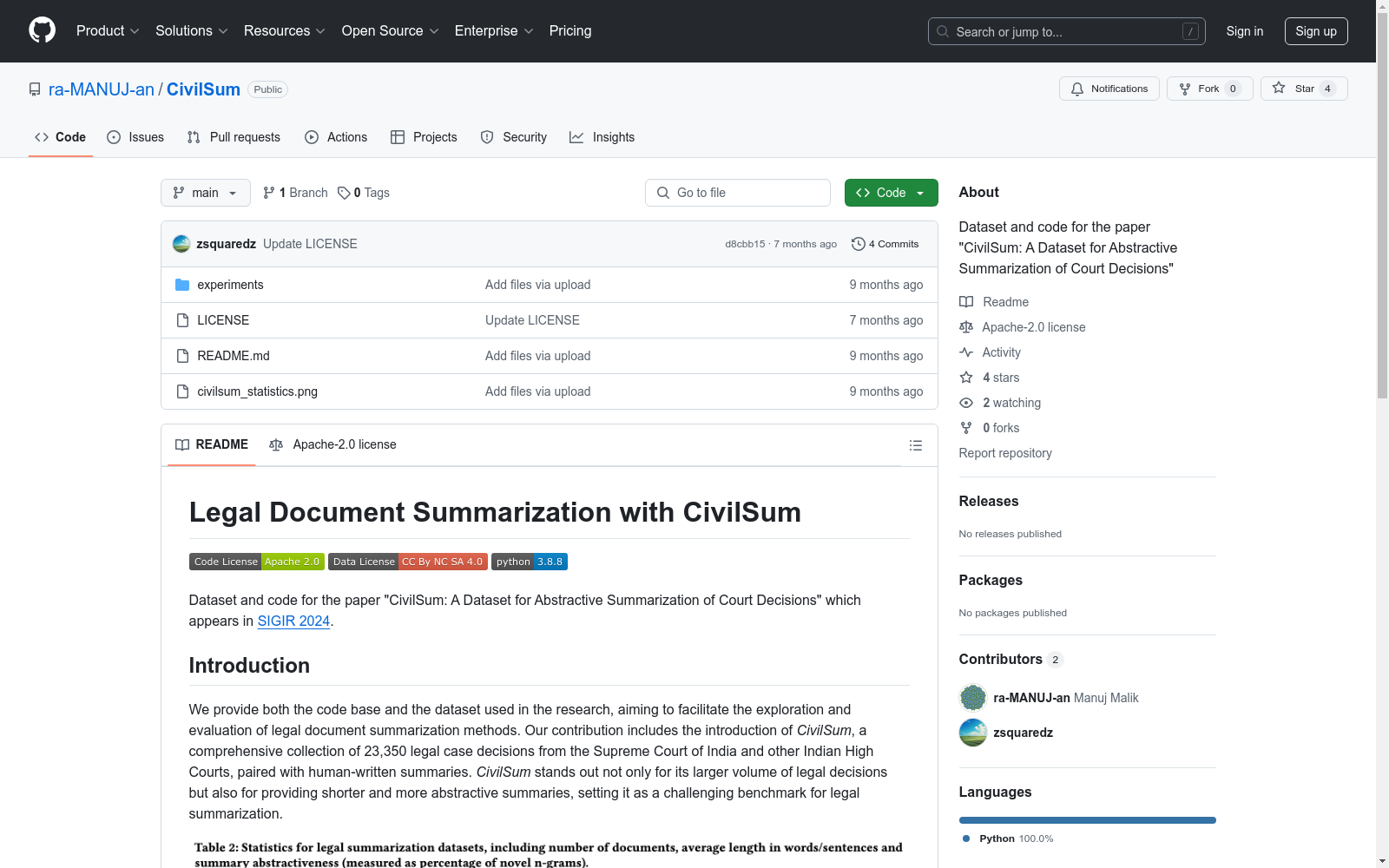Click the branch icon next to 1 Branch
The height and width of the screenshot is (868, 1389).
pyautogui.click(x=269, y=193)
